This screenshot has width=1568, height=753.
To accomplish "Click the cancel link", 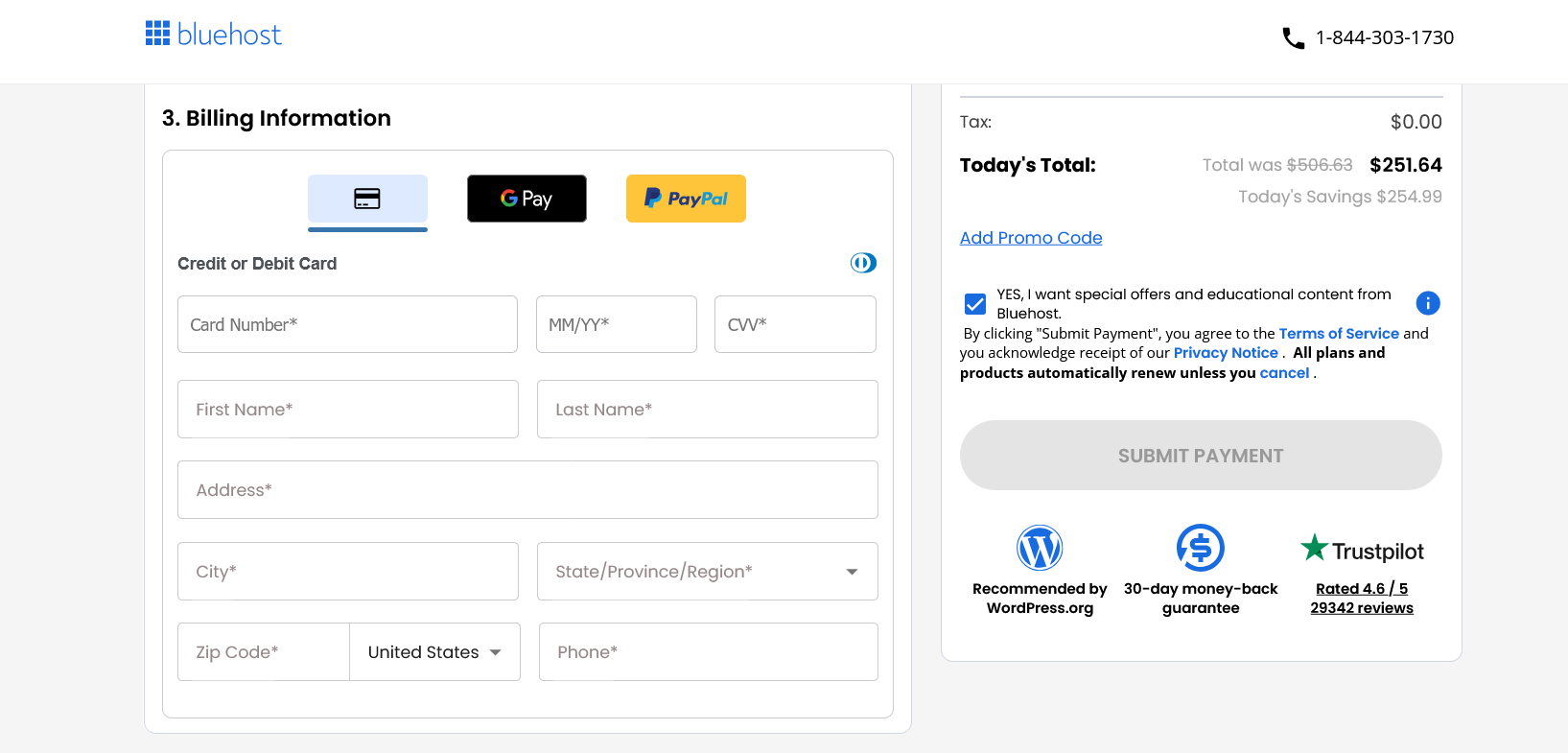I will (1284, 373).
